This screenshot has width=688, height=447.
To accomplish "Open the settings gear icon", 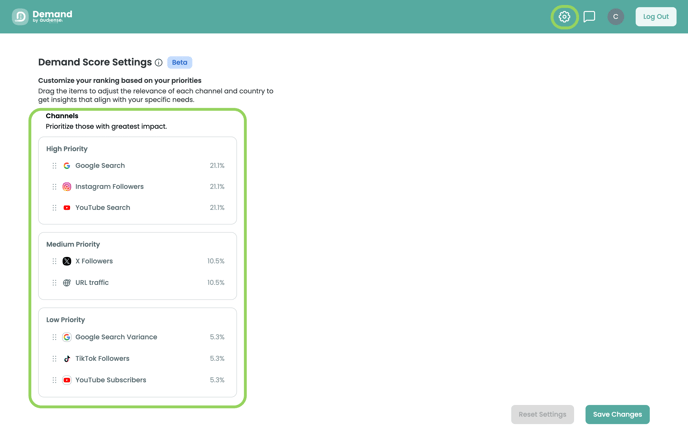I will 564,17.
